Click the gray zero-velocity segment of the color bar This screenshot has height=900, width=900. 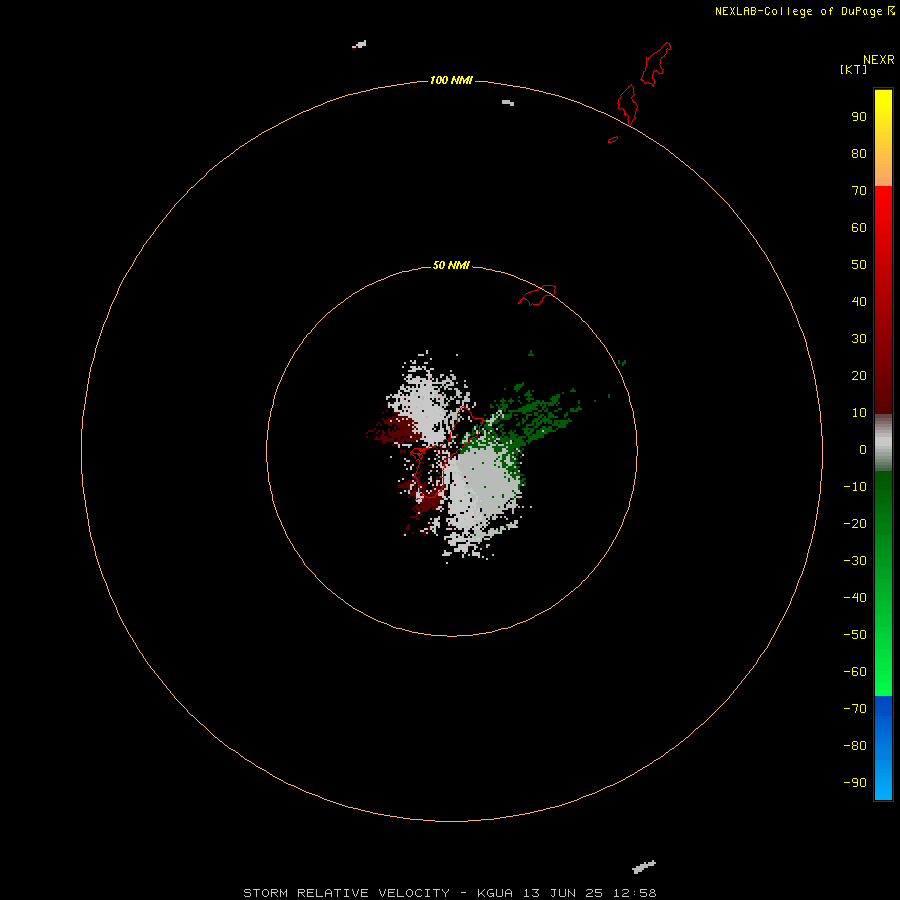pos(883,443)
